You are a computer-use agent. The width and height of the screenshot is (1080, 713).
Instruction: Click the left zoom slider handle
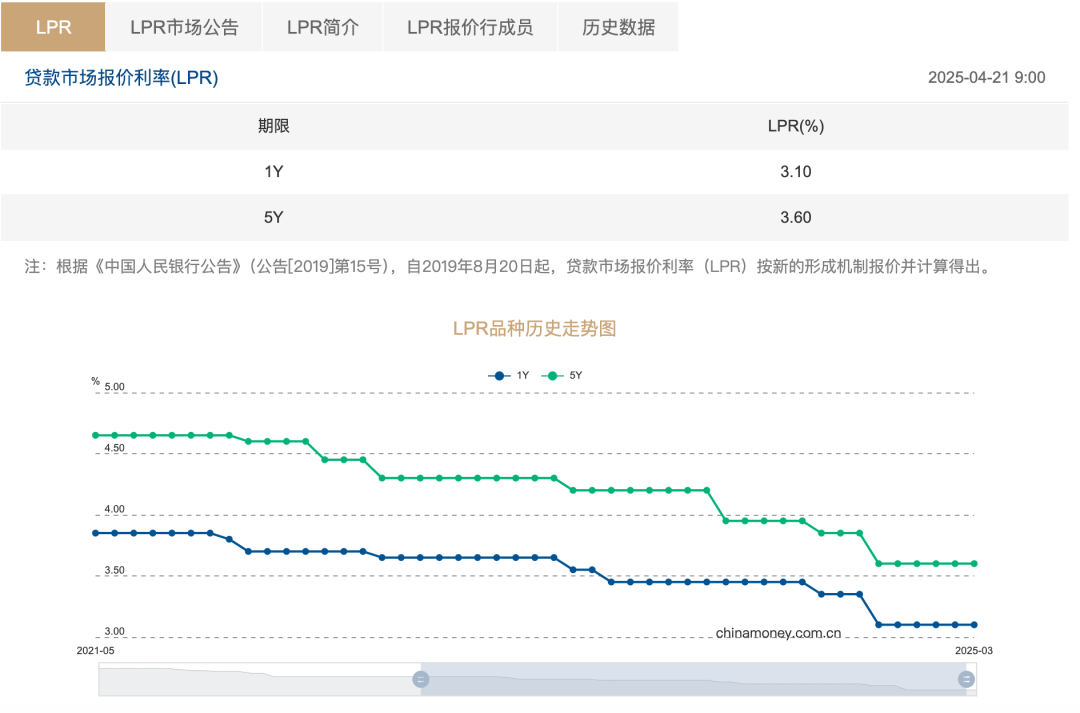tap(421, 680)
